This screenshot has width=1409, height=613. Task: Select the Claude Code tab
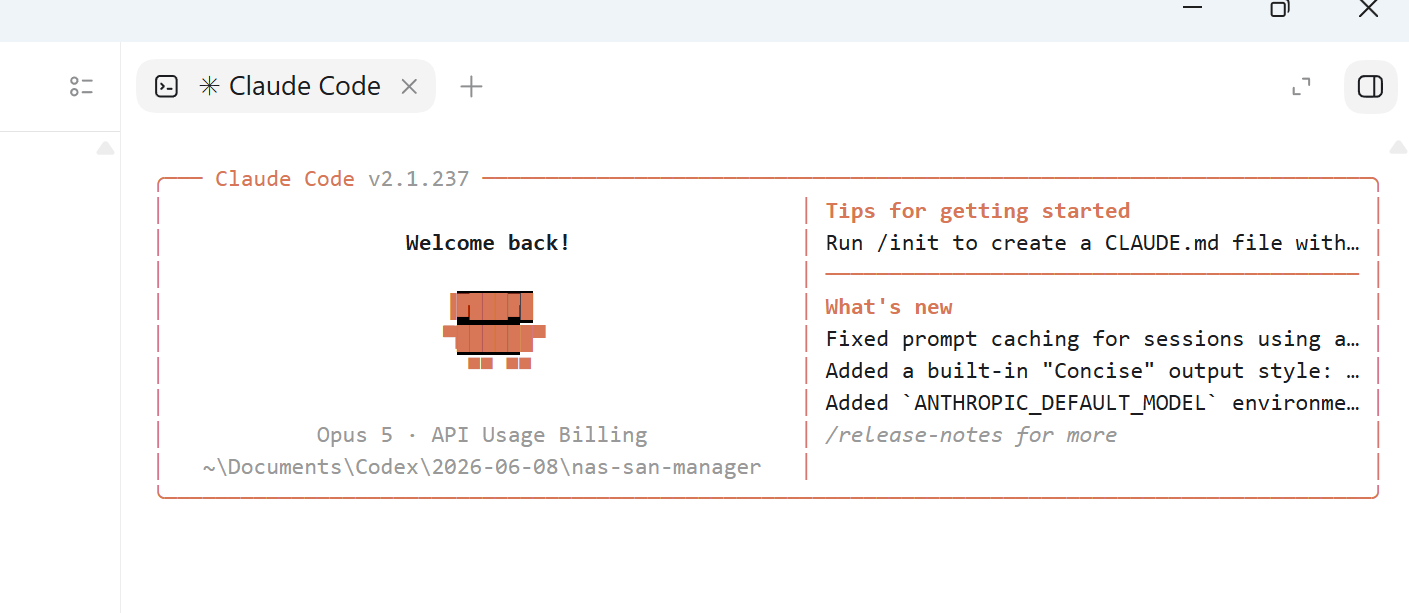coord(286,86)
